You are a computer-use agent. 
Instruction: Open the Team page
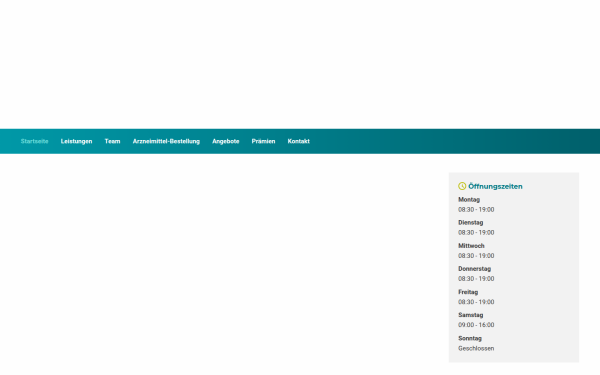pos(112,141)
